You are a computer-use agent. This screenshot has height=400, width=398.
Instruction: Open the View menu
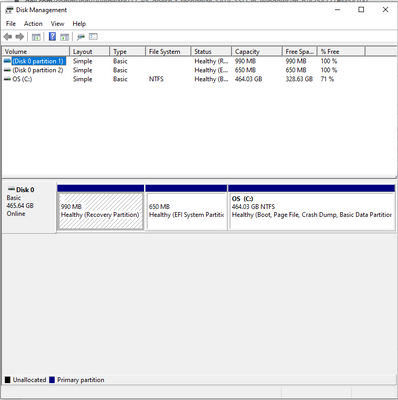point(57,24)
